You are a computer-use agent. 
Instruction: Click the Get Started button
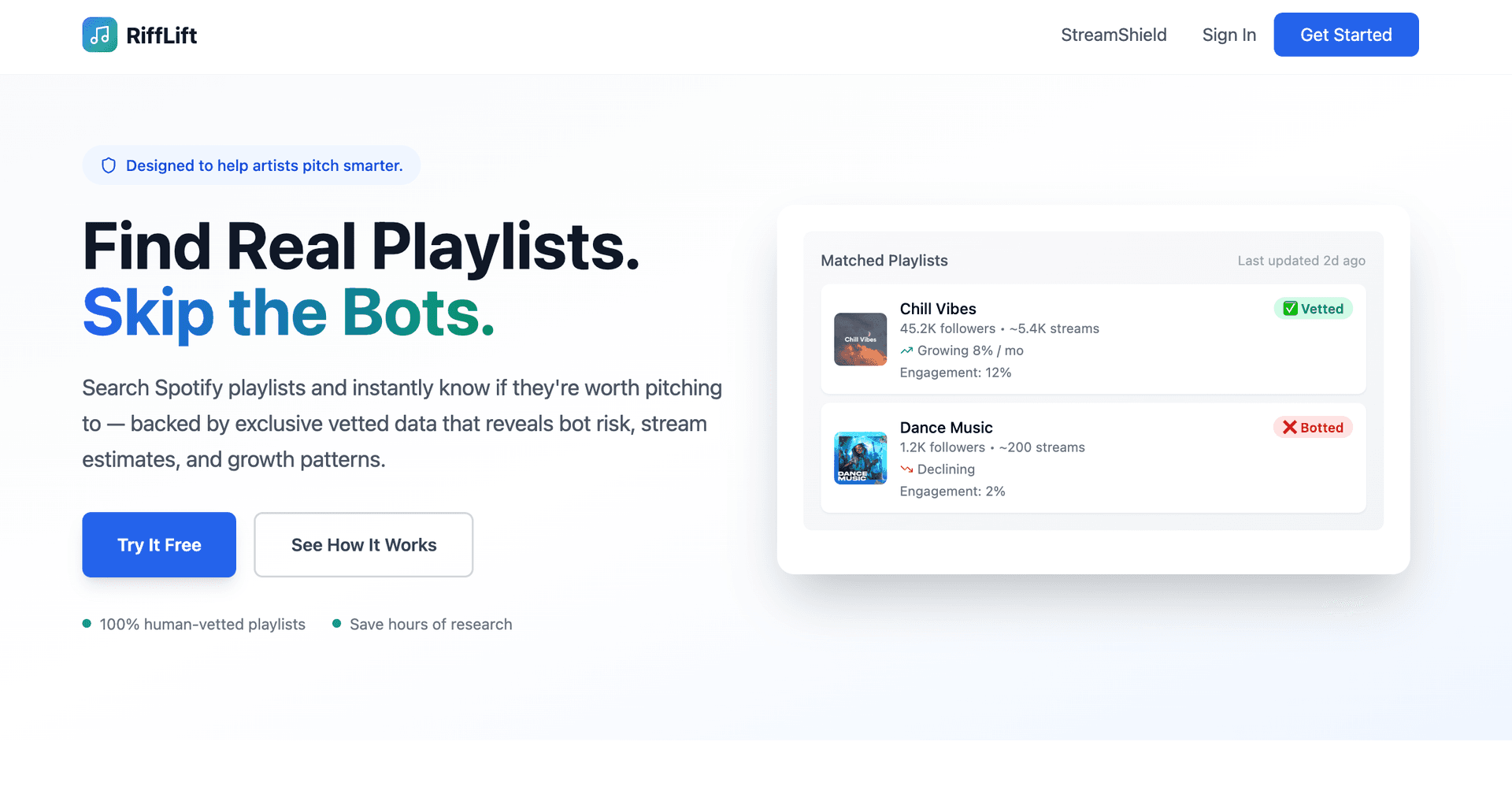click(1346, 35)
